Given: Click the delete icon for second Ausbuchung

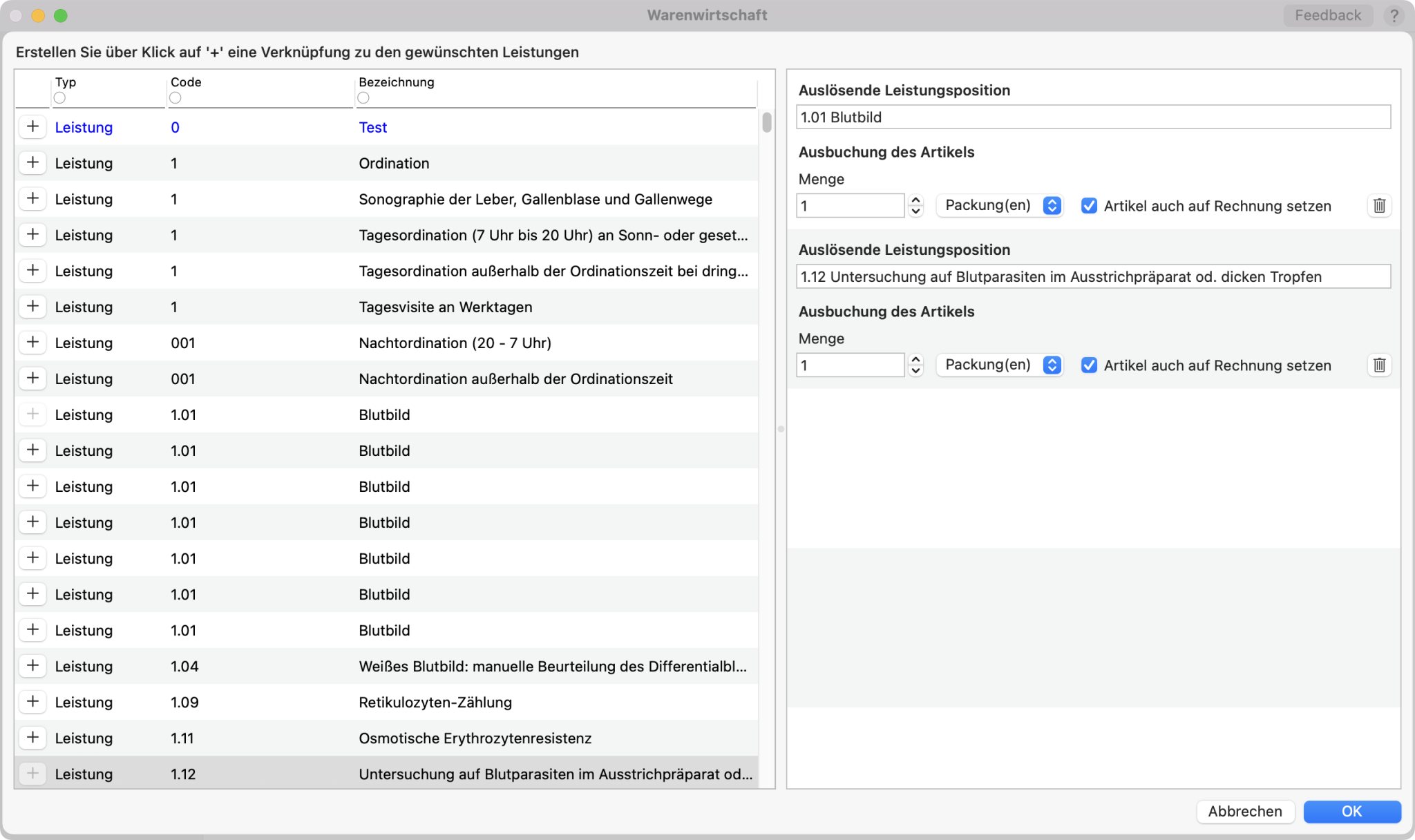Looking at the screenshot, I should 1378,365.
